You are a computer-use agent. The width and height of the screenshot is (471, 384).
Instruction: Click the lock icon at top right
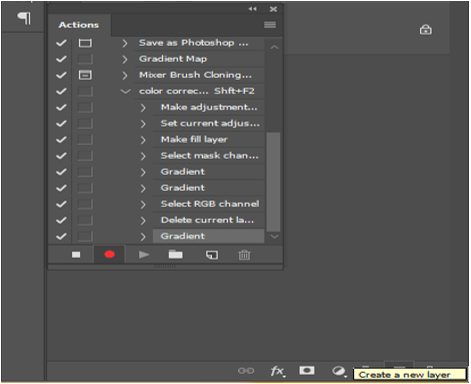point(426,30)
